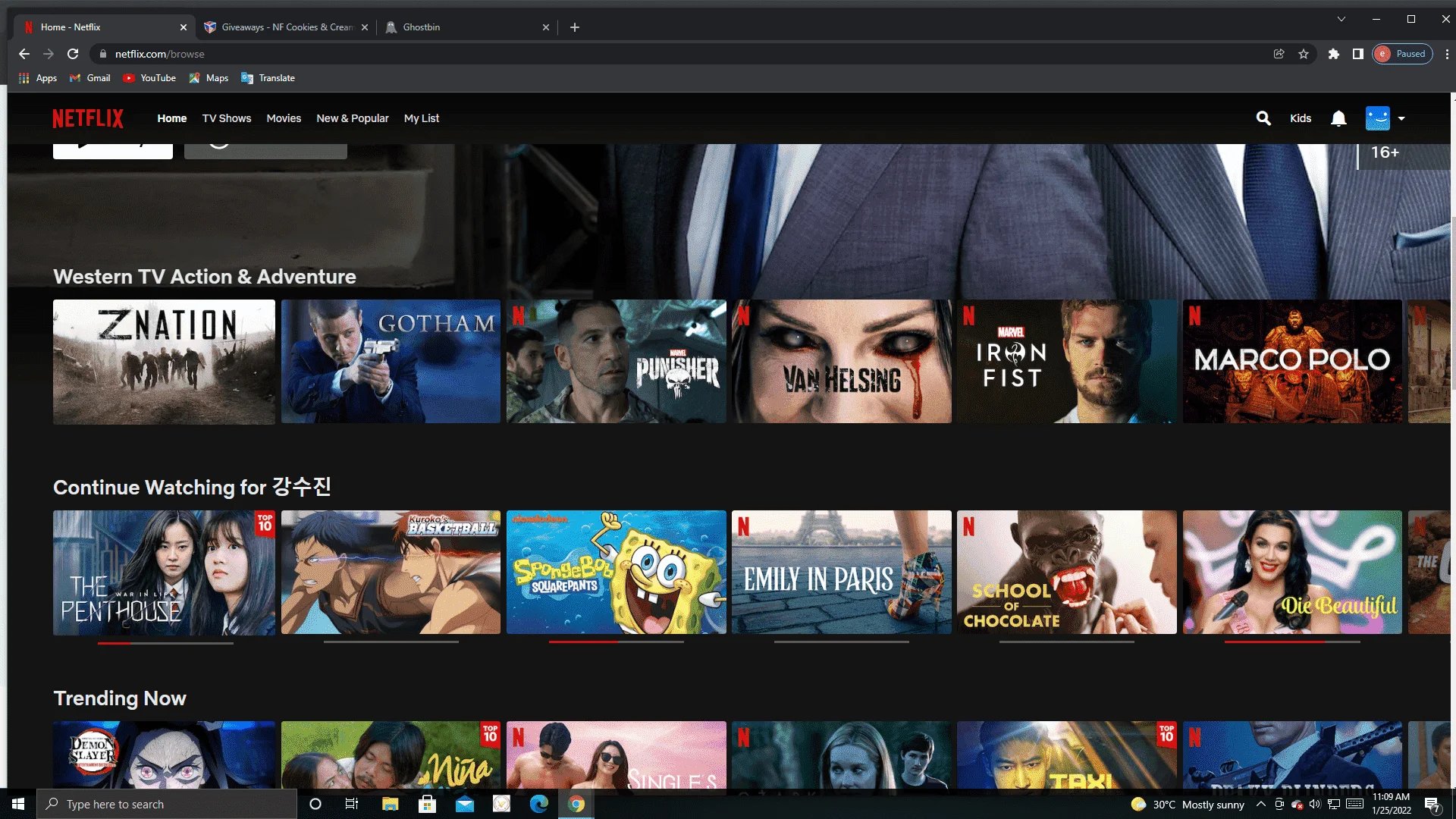Open Task View on the taskbar
1456x819 pixels.
click(x=352, y=804)
